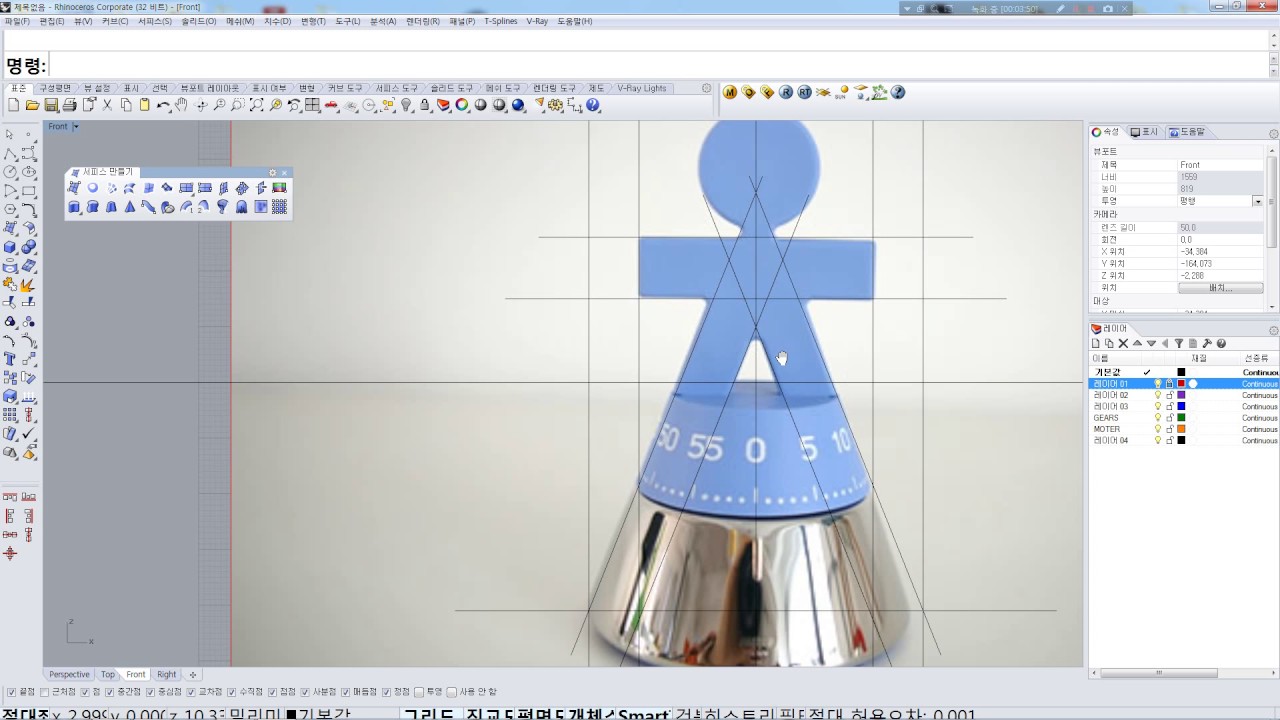Toggle the 중간점 osnap checkbox

point(110,692)
